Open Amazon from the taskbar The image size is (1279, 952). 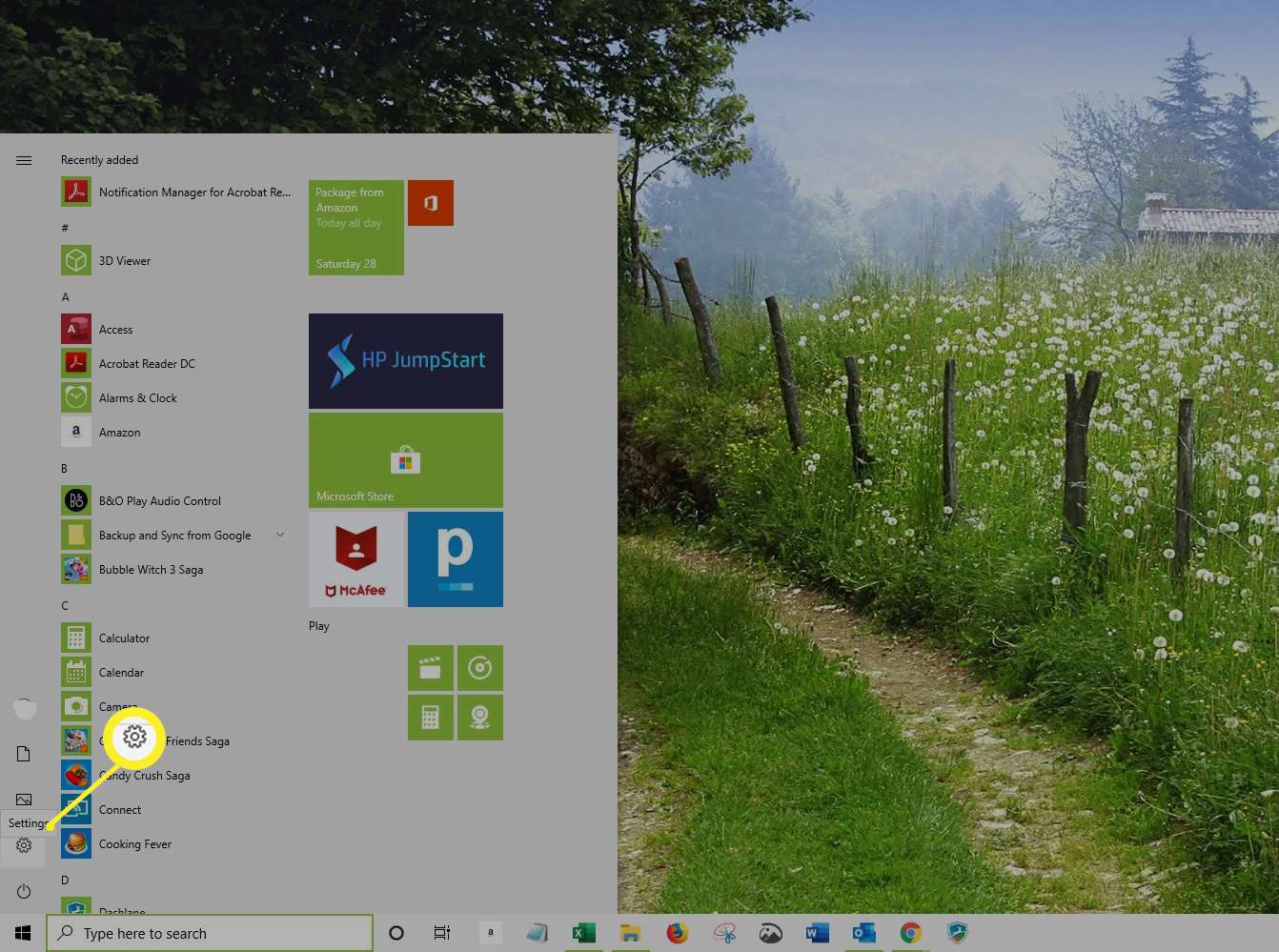coord(491,933)
